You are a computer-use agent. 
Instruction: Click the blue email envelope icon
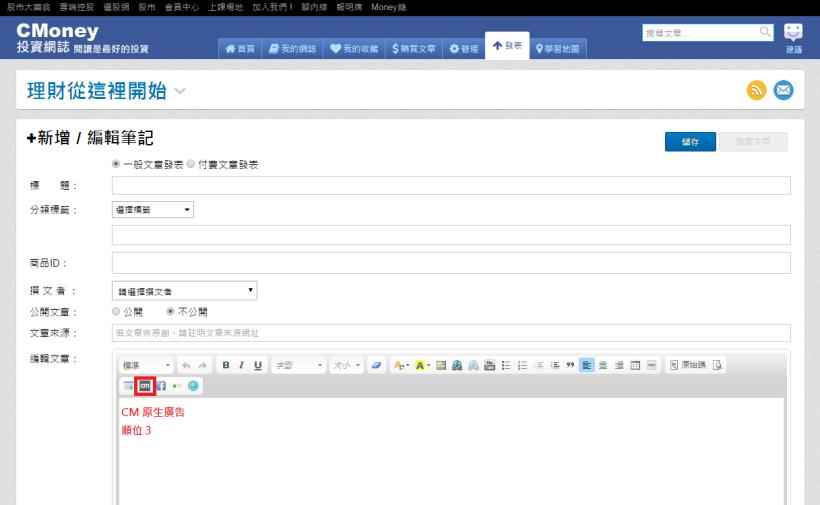point(783,90)
